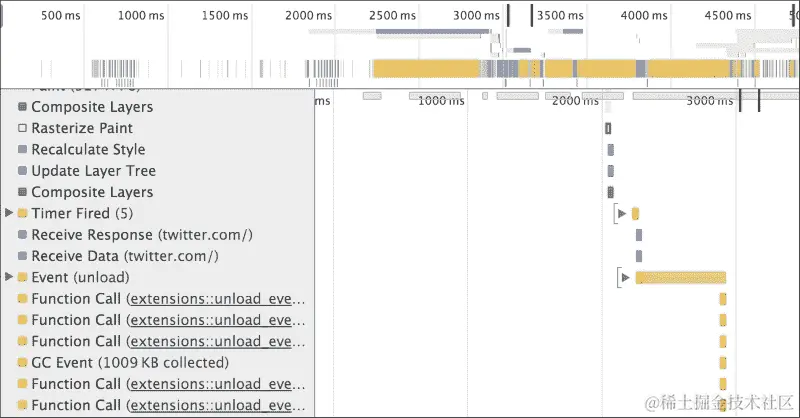Viewport: 800px width, 418px height.
Task: Click the long yellow Event (unload) timeline bar
Action: click(x=681, y=278)
